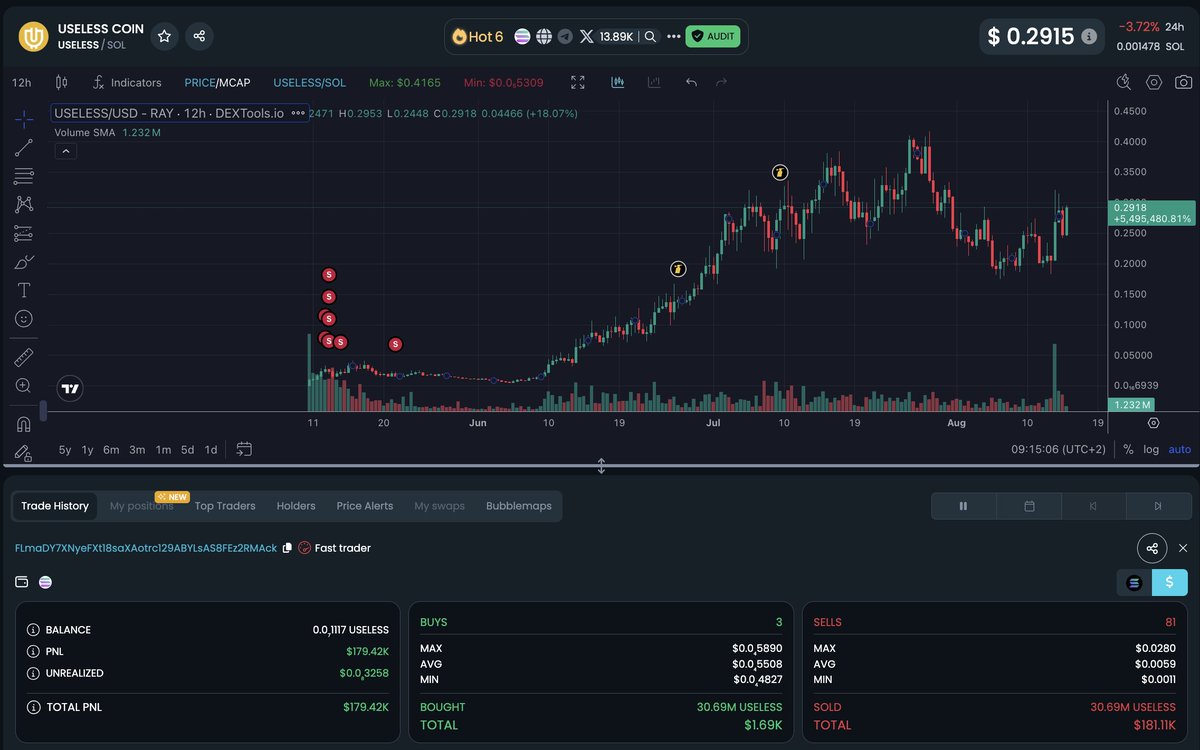Switch chart to MCAP view
This screenshot has width=1200, height=750.
(x=234, y=82)
